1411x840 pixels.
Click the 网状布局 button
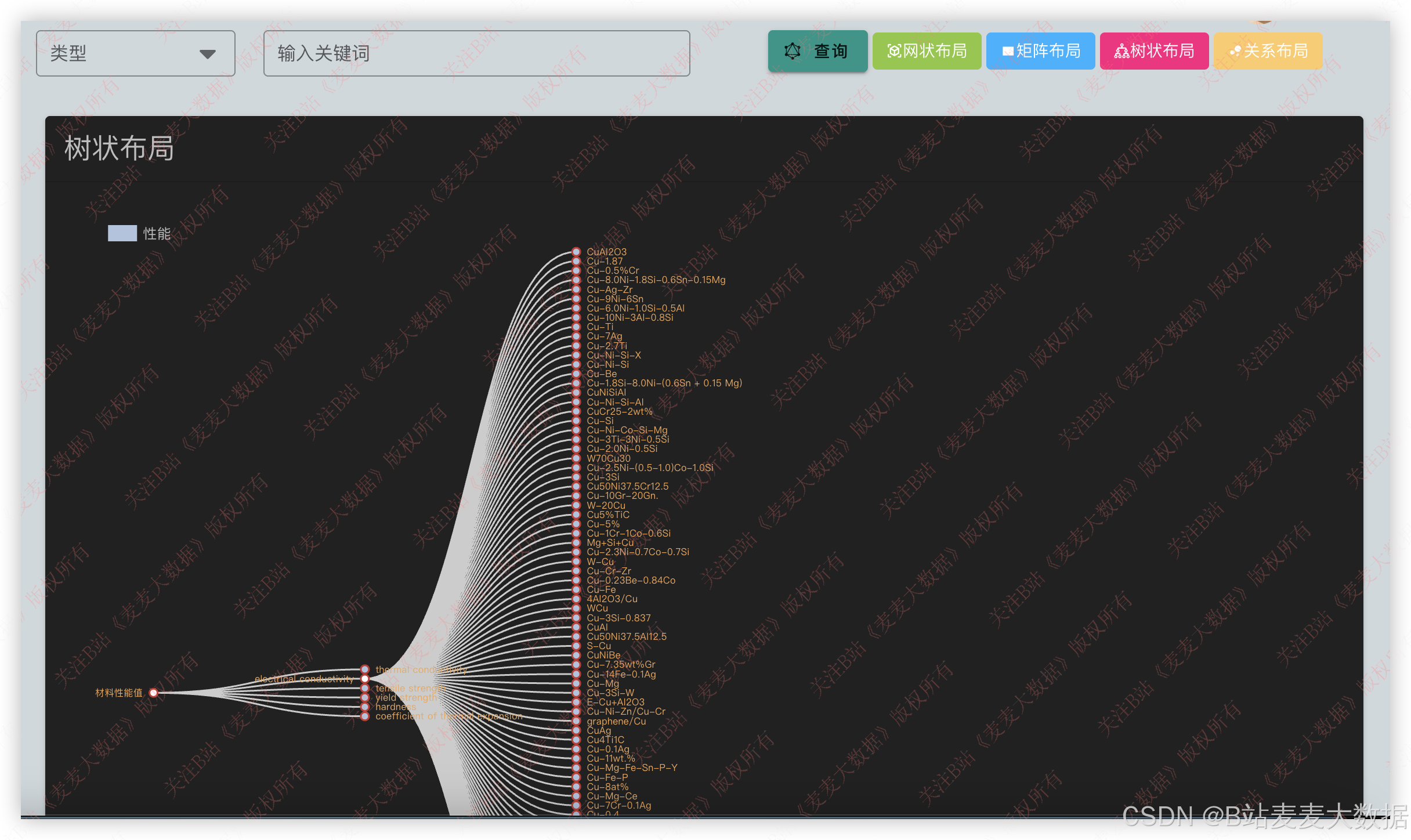(927, 51)
